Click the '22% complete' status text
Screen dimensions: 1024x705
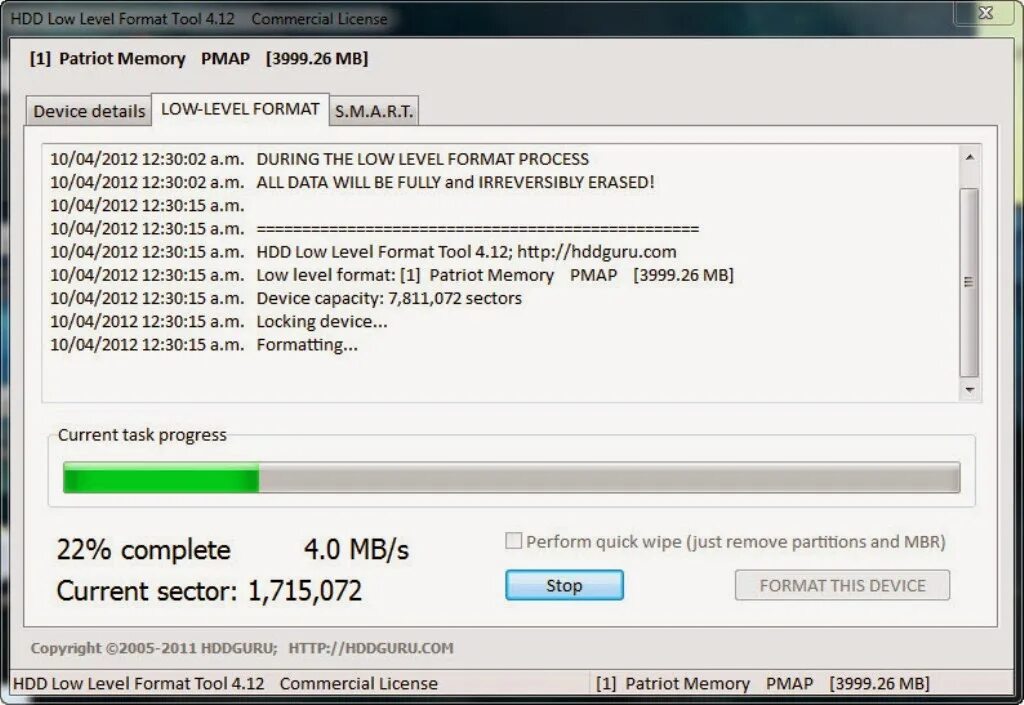click(x=144, y=550)
